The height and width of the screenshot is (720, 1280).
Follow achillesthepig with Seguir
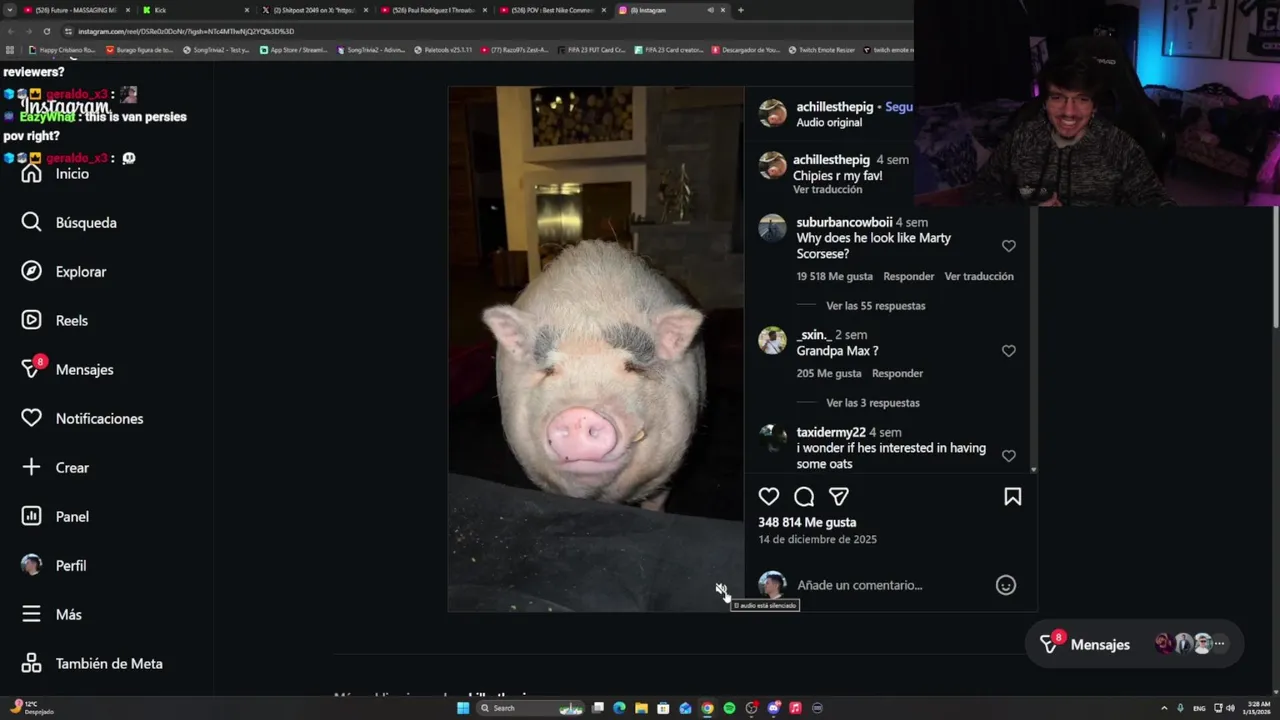pyautogui.click(x=899, y=107)
